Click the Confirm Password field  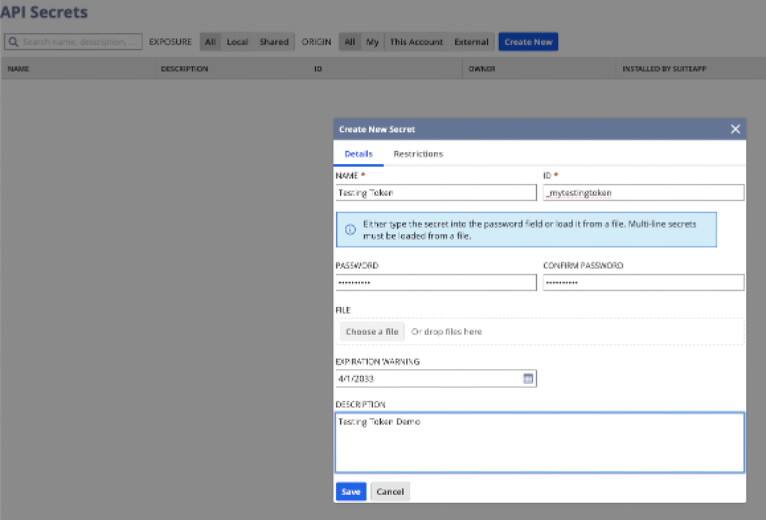coord(643,283)
